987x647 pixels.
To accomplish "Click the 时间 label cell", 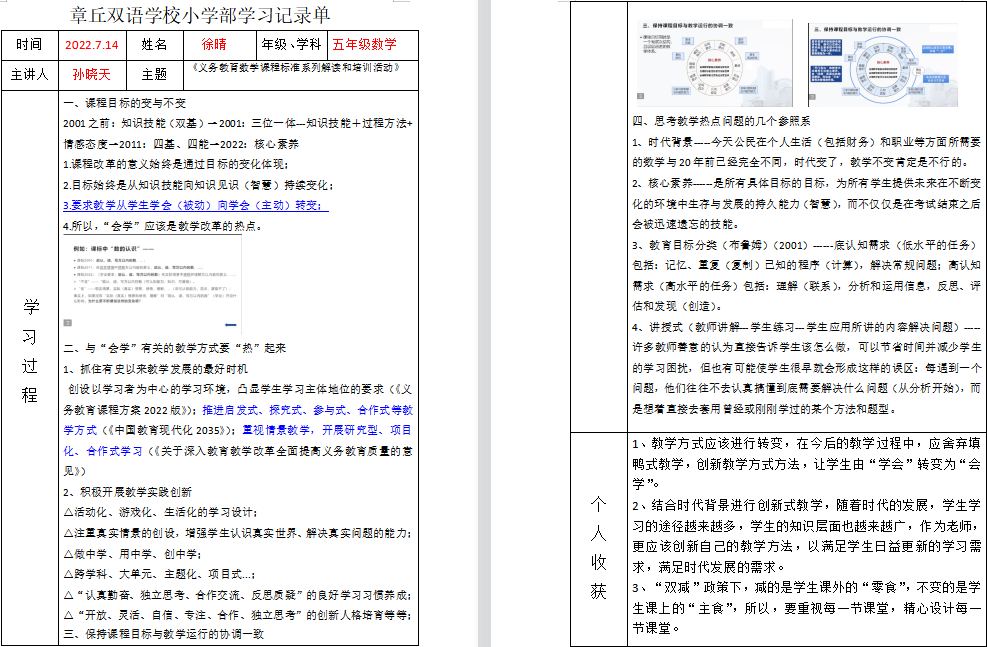I will (30, 45).
